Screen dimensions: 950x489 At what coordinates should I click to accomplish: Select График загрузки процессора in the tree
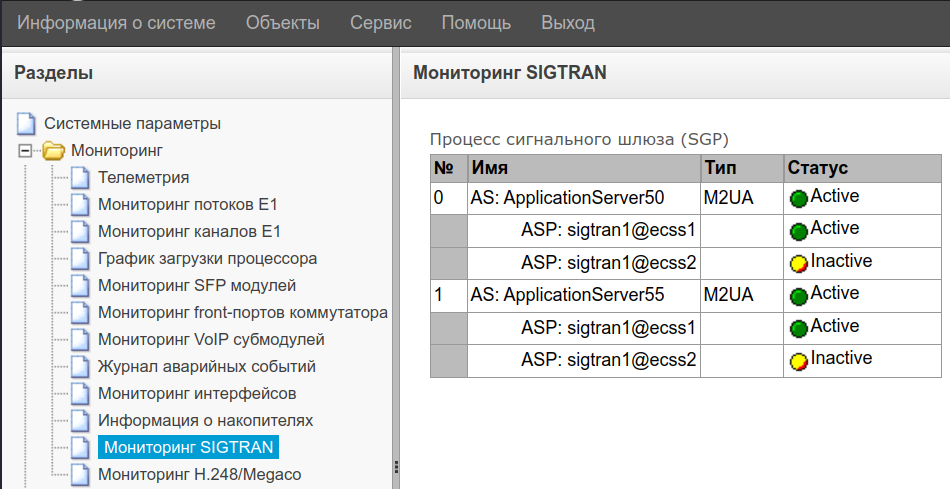(x=207, y=259)
